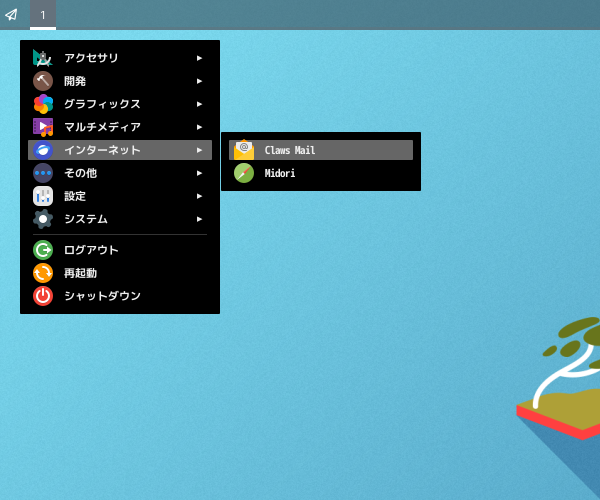
Task: Click the インターネット globe icon
Action: [43, 150]
